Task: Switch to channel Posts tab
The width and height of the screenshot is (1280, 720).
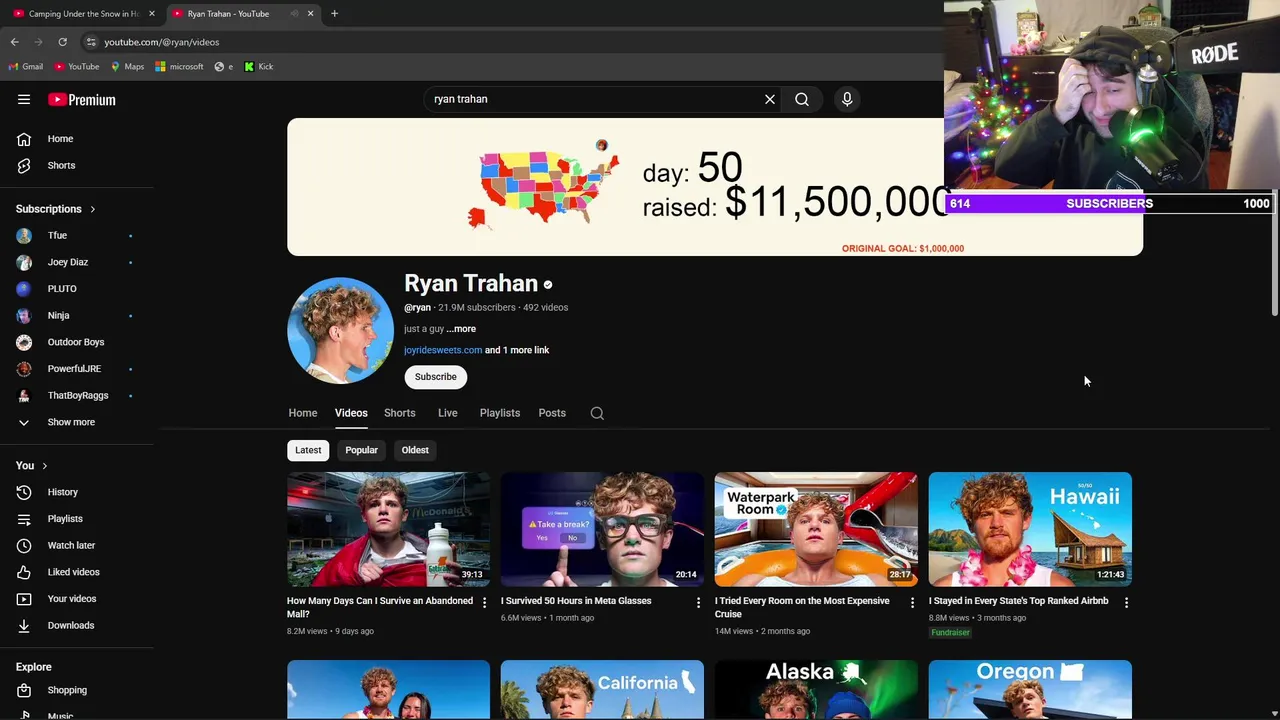Action: click(552, 413)
